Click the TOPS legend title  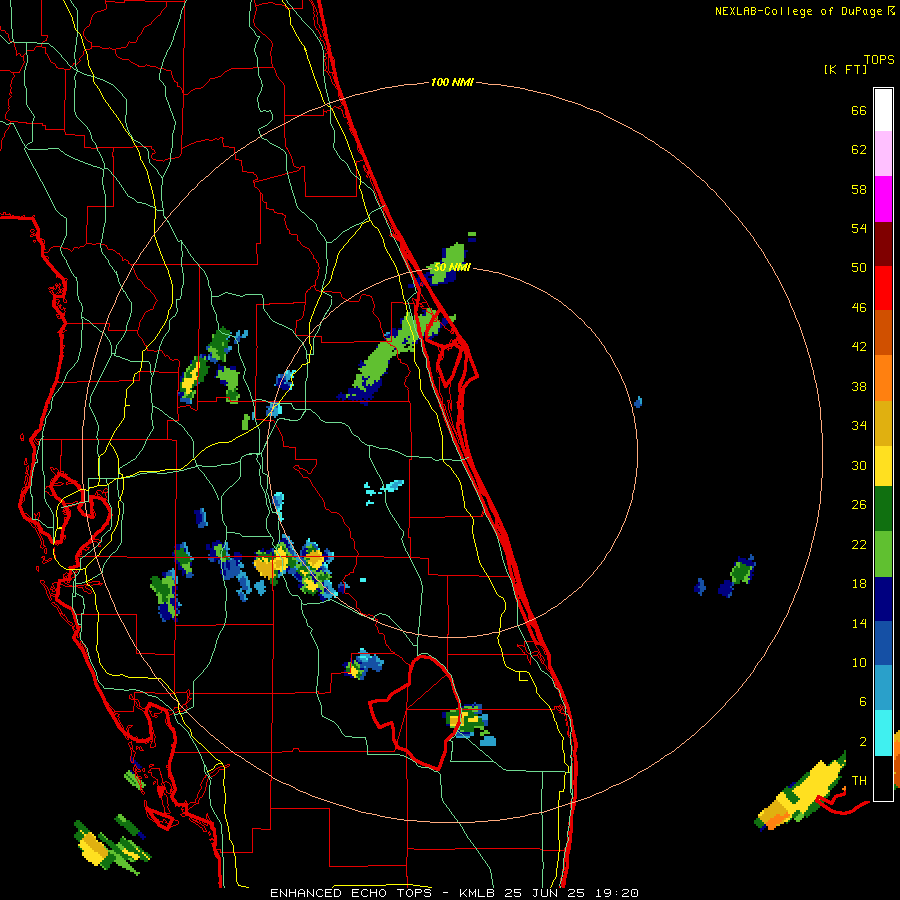[879, 60]
